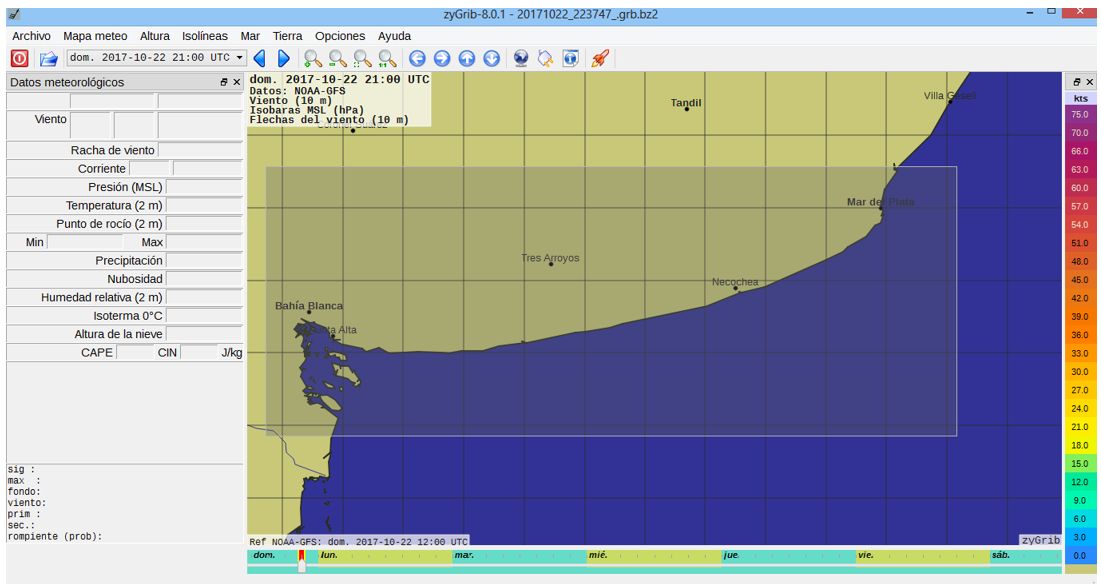
Task: Zoom to selected area magnifier icon
Action: (x=362, y=58)
